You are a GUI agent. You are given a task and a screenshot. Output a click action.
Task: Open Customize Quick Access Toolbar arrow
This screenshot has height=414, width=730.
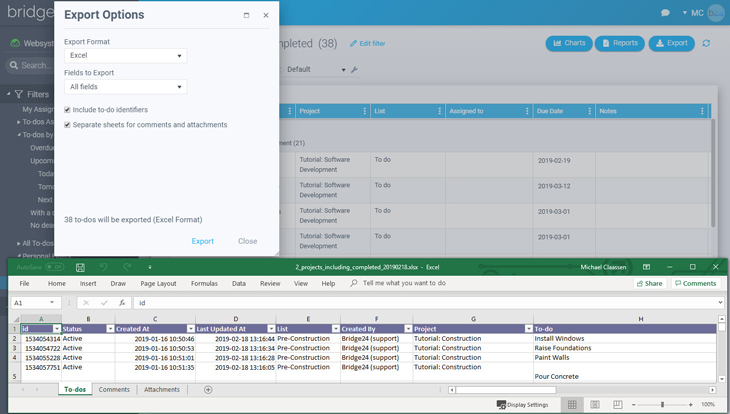(x=149, y=267)
